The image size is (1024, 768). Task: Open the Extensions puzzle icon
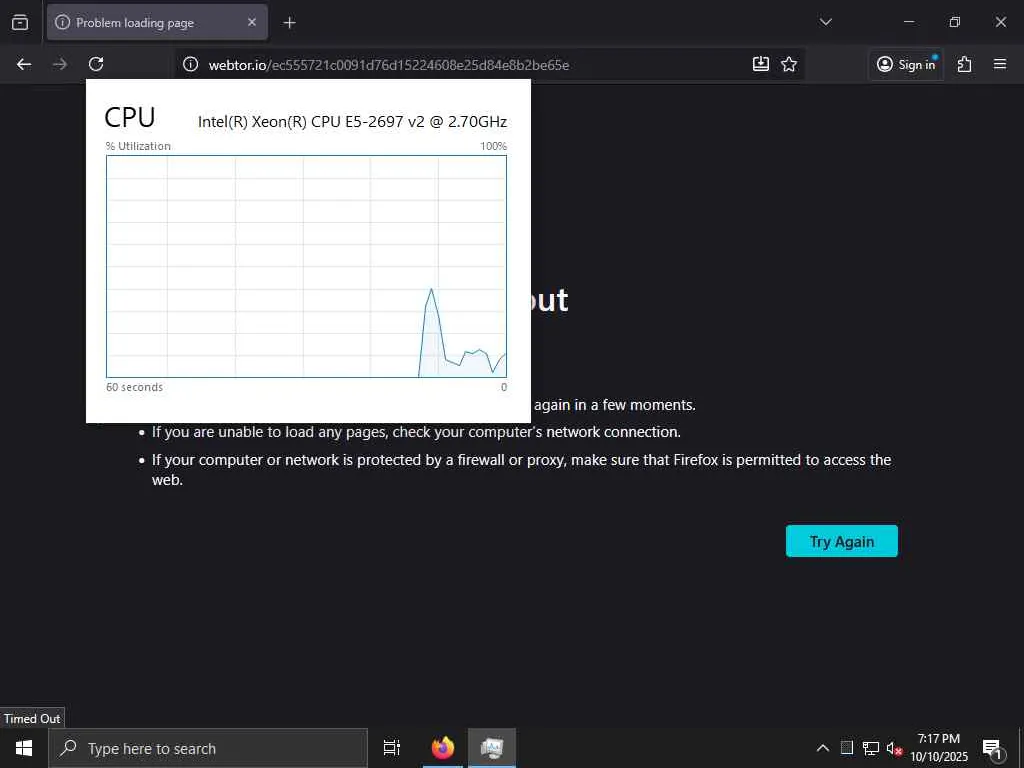click(x=965, y=64)
